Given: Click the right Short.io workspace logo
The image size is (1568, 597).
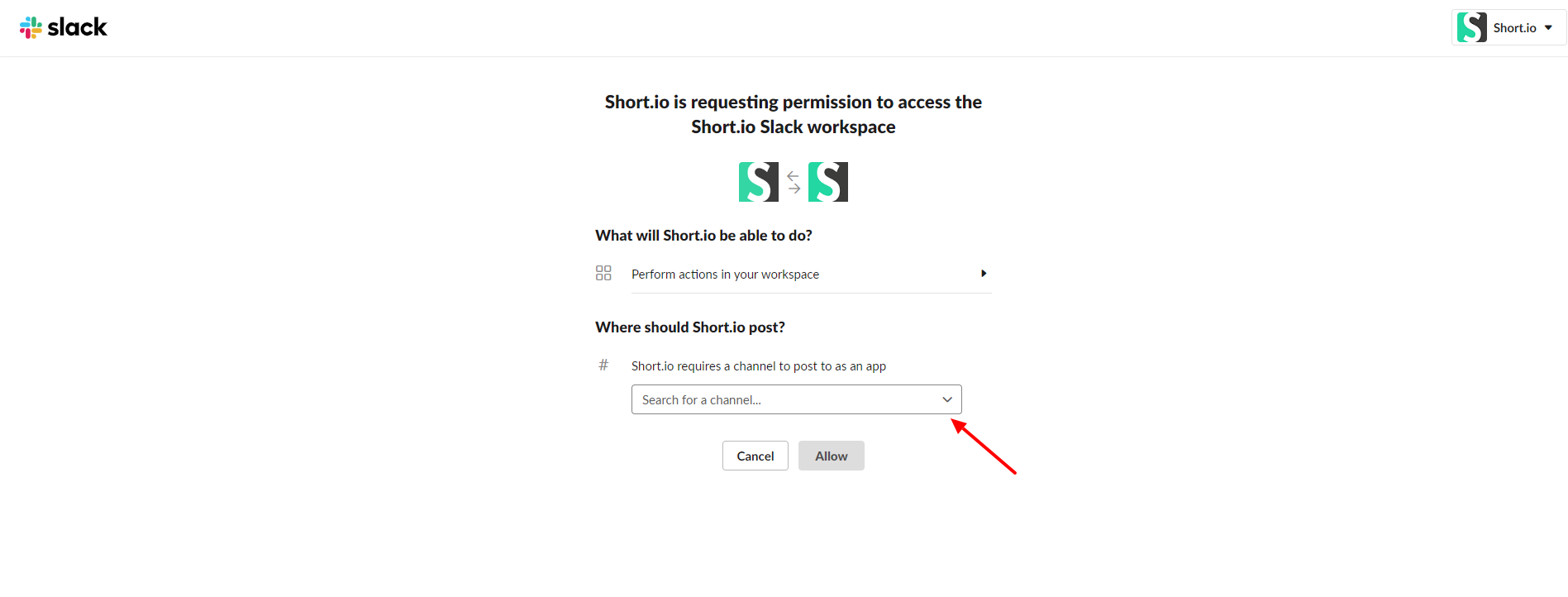Looking at the screenshot, I should tap(827, 182).
